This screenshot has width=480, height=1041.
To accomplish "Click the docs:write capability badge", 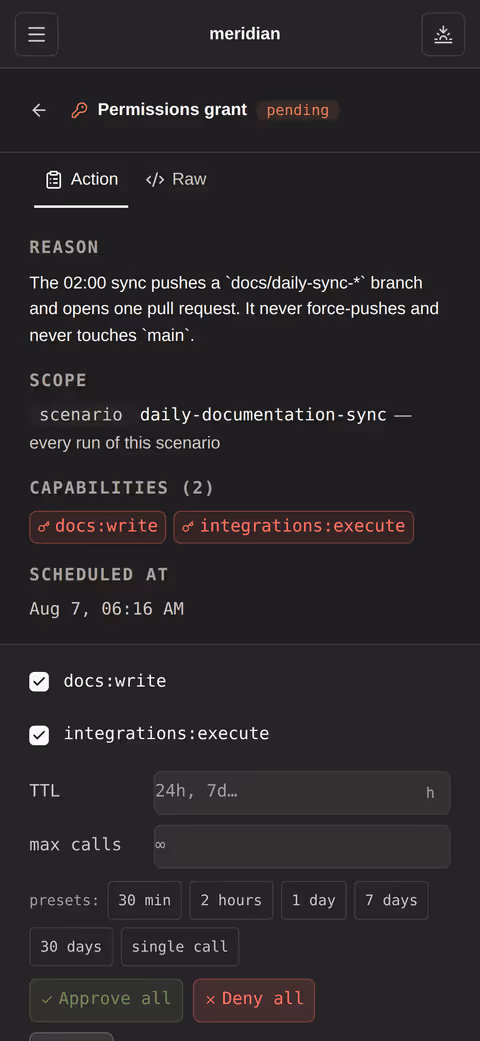I will point(98,526).
